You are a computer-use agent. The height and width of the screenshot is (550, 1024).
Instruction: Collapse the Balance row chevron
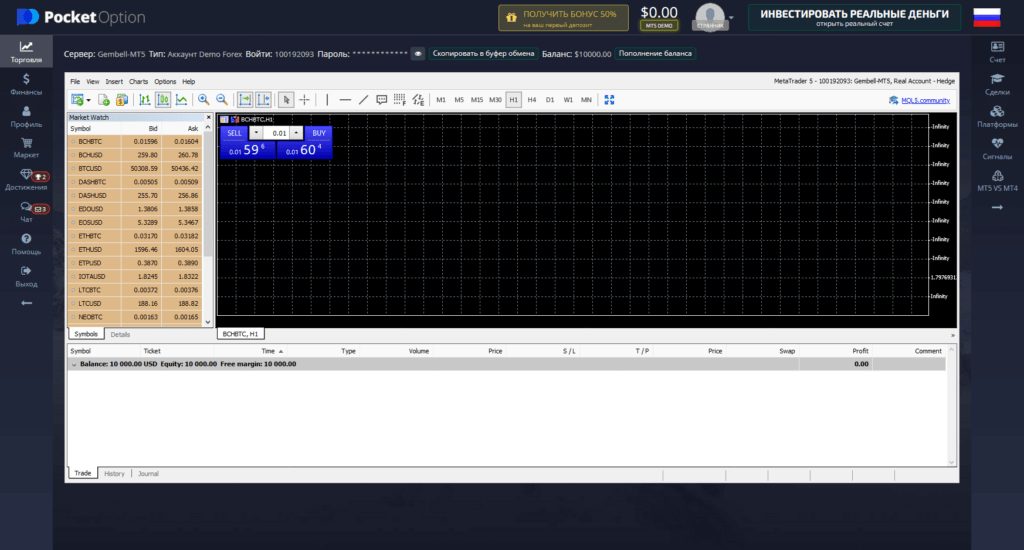[x=73, y=364]
